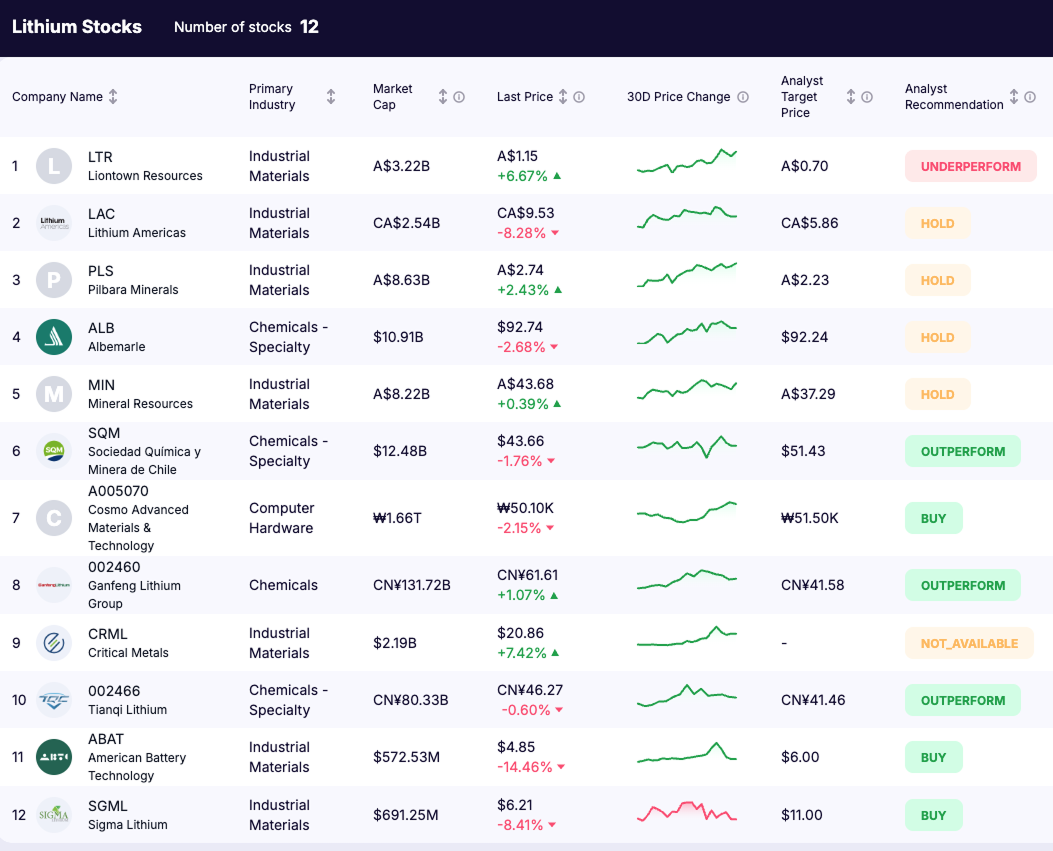Select the BUY badge for ABAT

(x=933, y=757)
